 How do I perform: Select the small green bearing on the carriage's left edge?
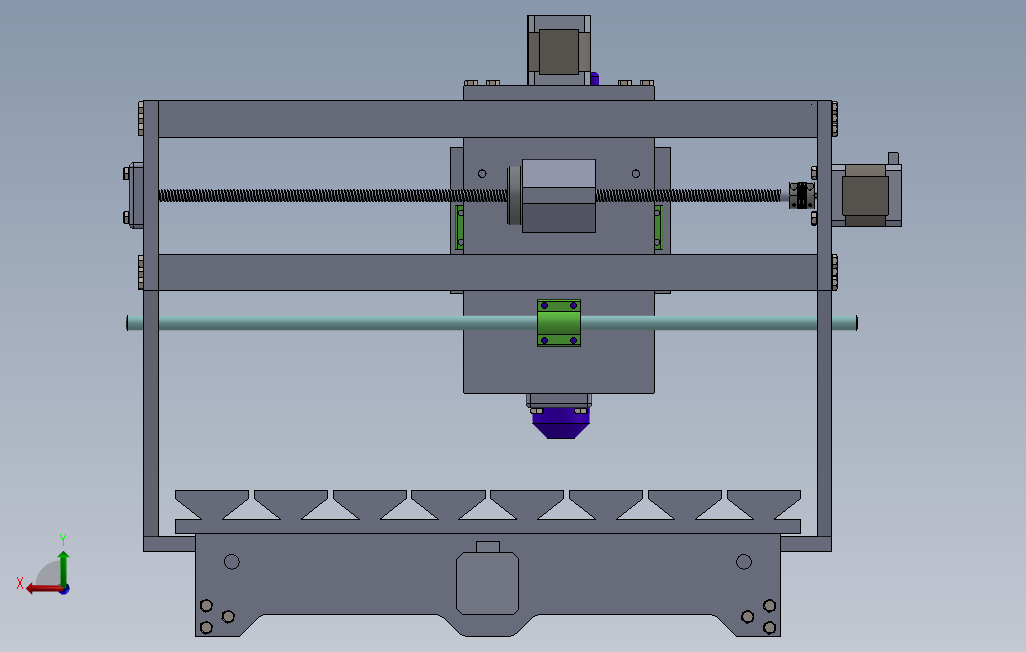coord(460,227)
